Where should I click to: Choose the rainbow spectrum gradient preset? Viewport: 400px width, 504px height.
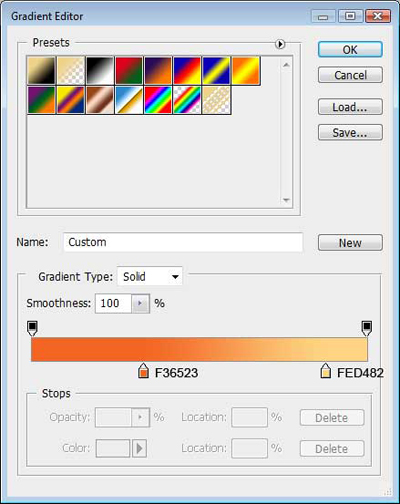tap(158, 100)
